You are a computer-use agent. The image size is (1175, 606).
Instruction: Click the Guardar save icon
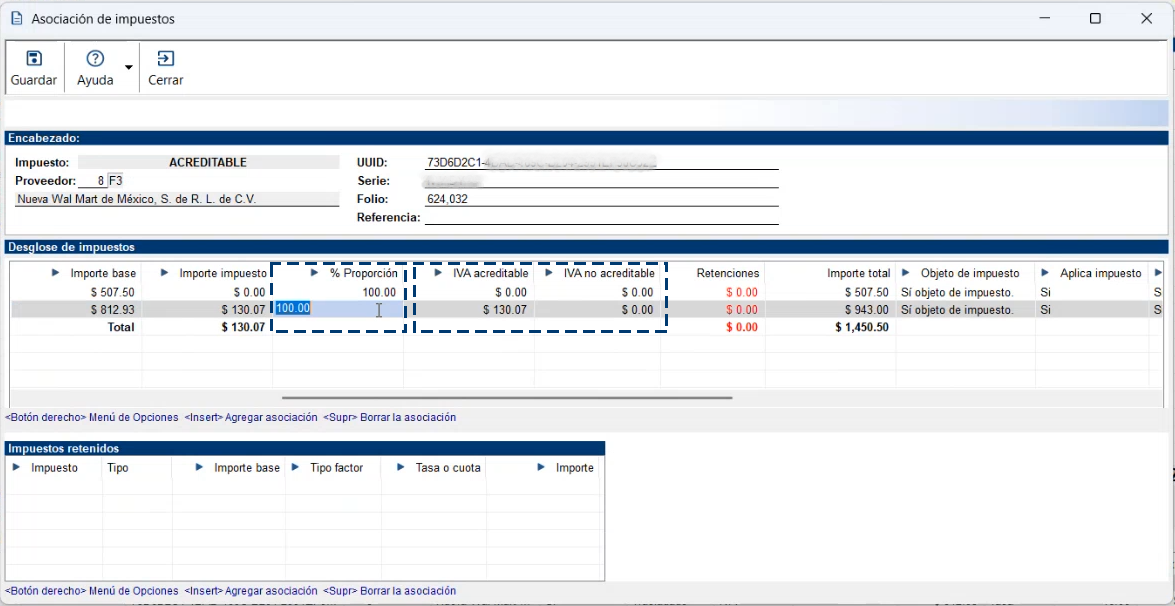[34, 59]
